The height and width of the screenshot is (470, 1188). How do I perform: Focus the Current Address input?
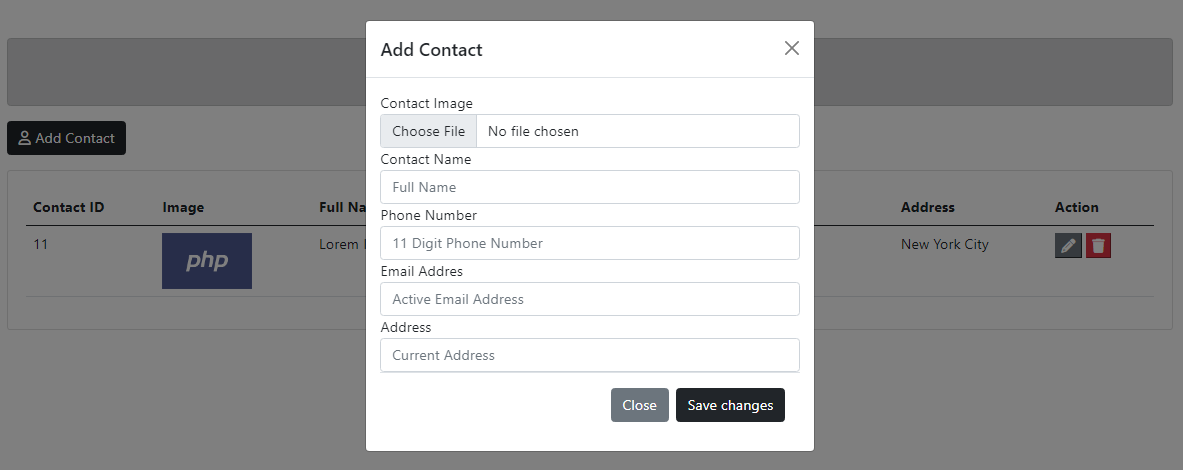pos(589,355)
